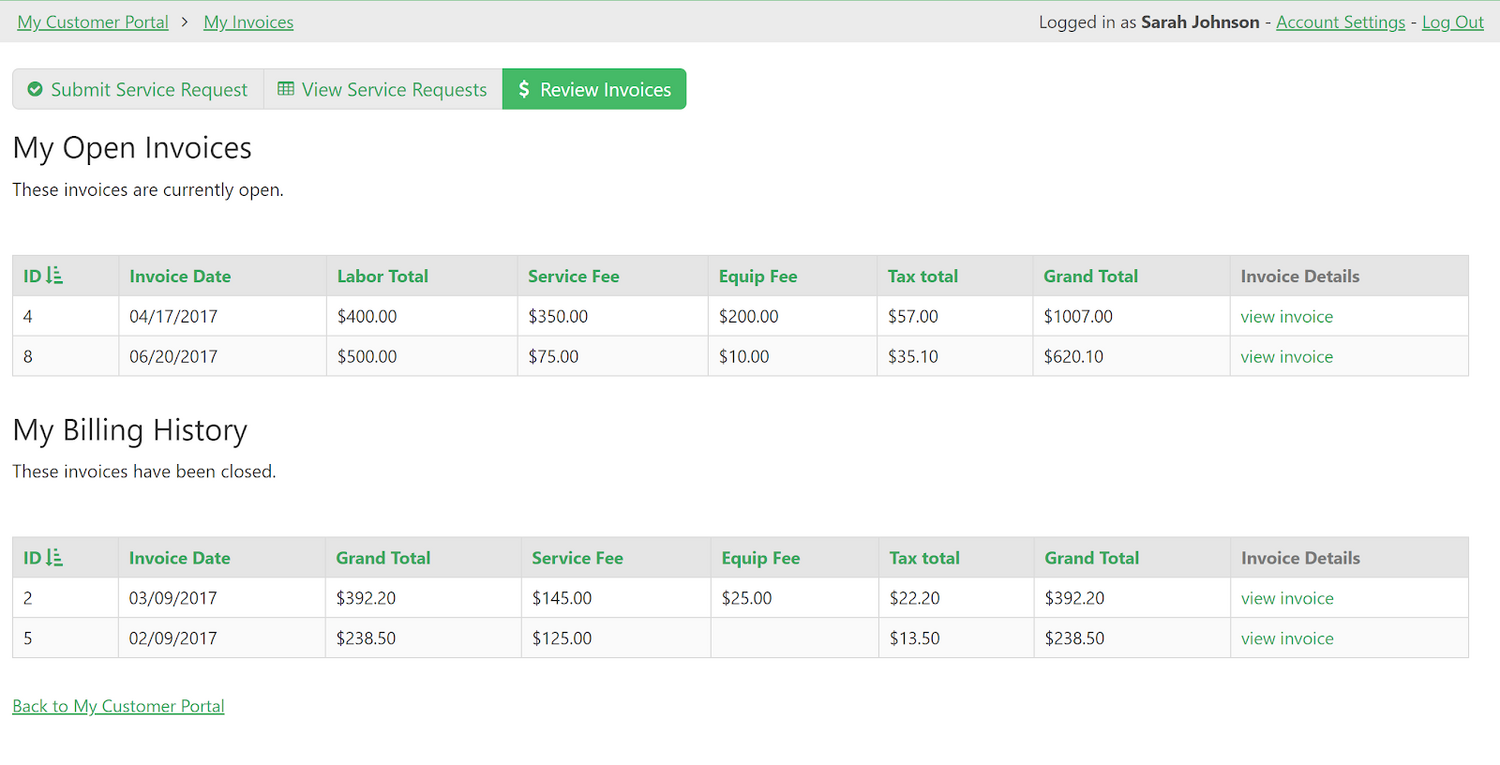1500x765 pixels.
Task: Click the dollar sign icon on Review Invoices
Action: [524, 89]
